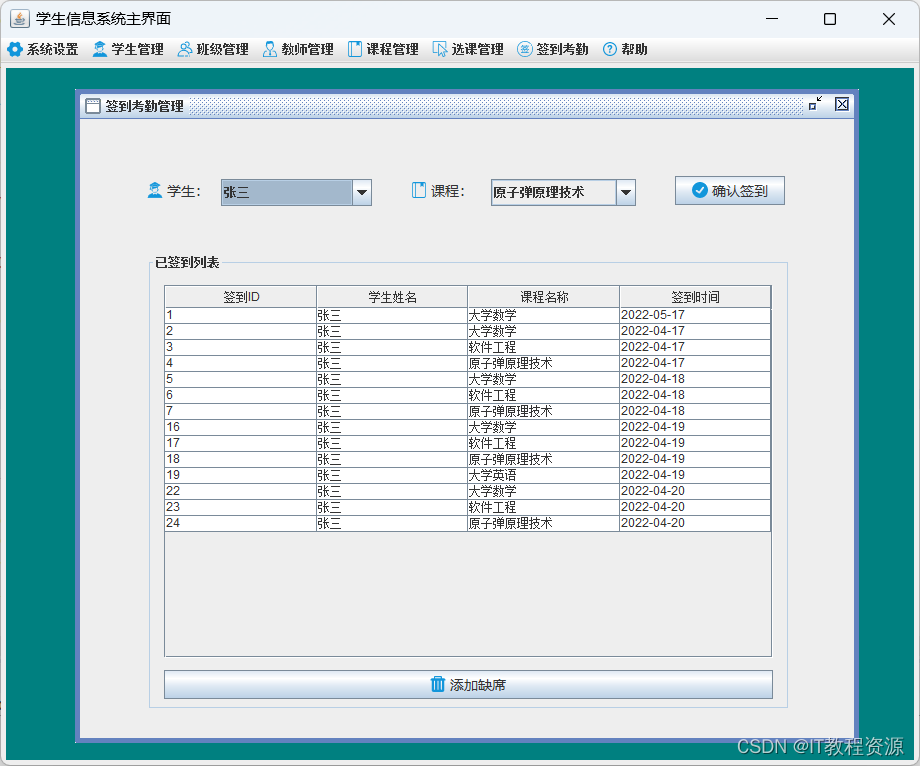This screenshot has width=920, height=766.
Task: Click the 课程名称 column header
Action: pos(543,297)
